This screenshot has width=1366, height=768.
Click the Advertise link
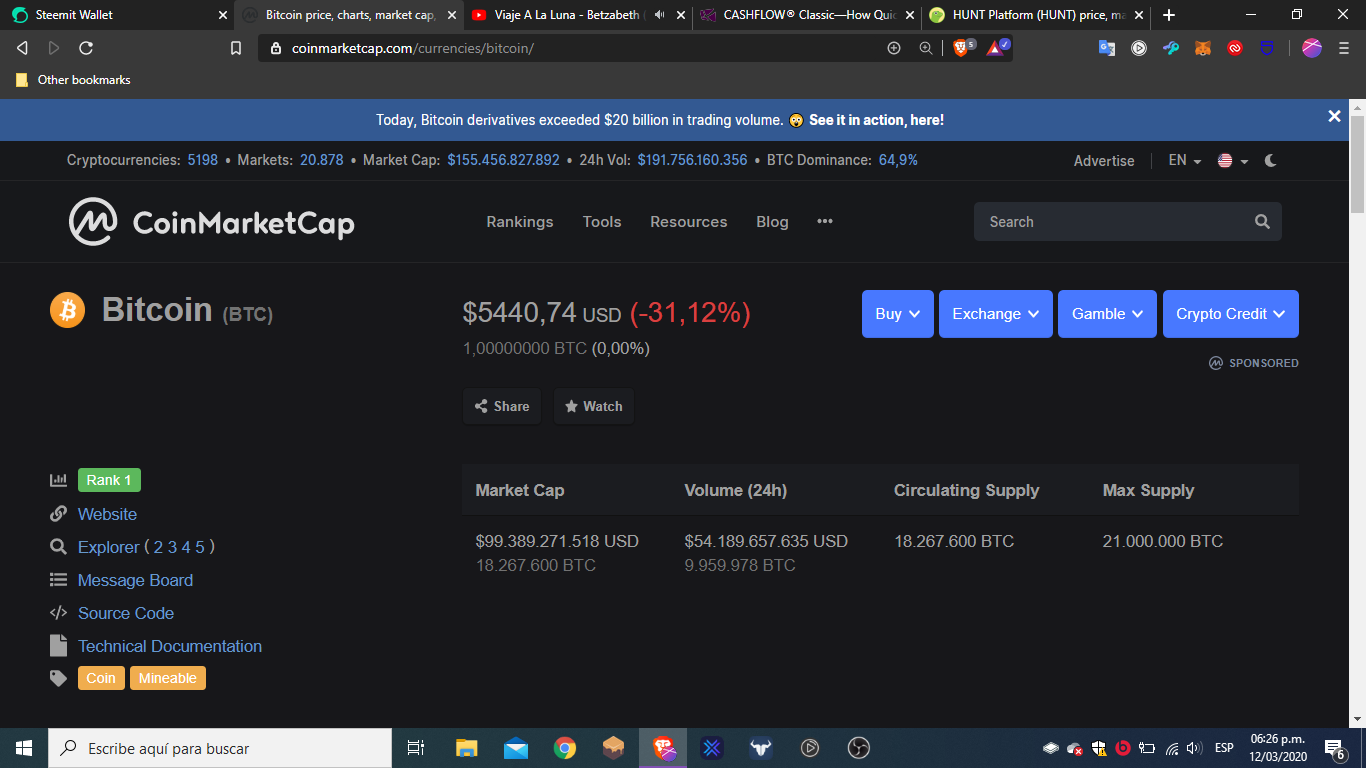tap(1104, 160)
